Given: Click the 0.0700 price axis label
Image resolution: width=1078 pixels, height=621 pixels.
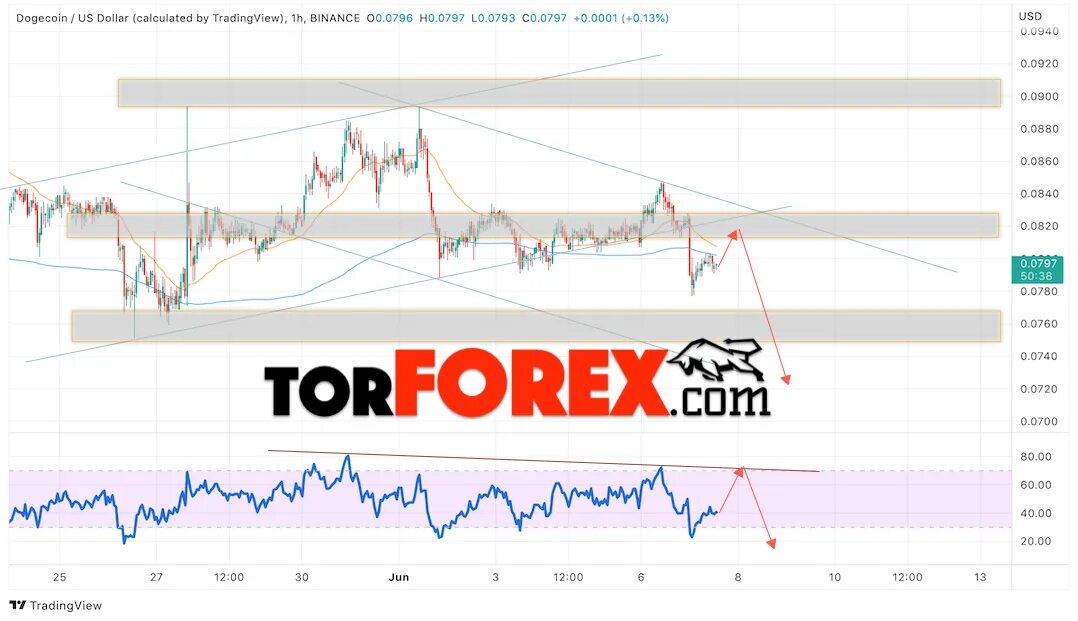Looking at the screenshot, I should coord(1039,422).
